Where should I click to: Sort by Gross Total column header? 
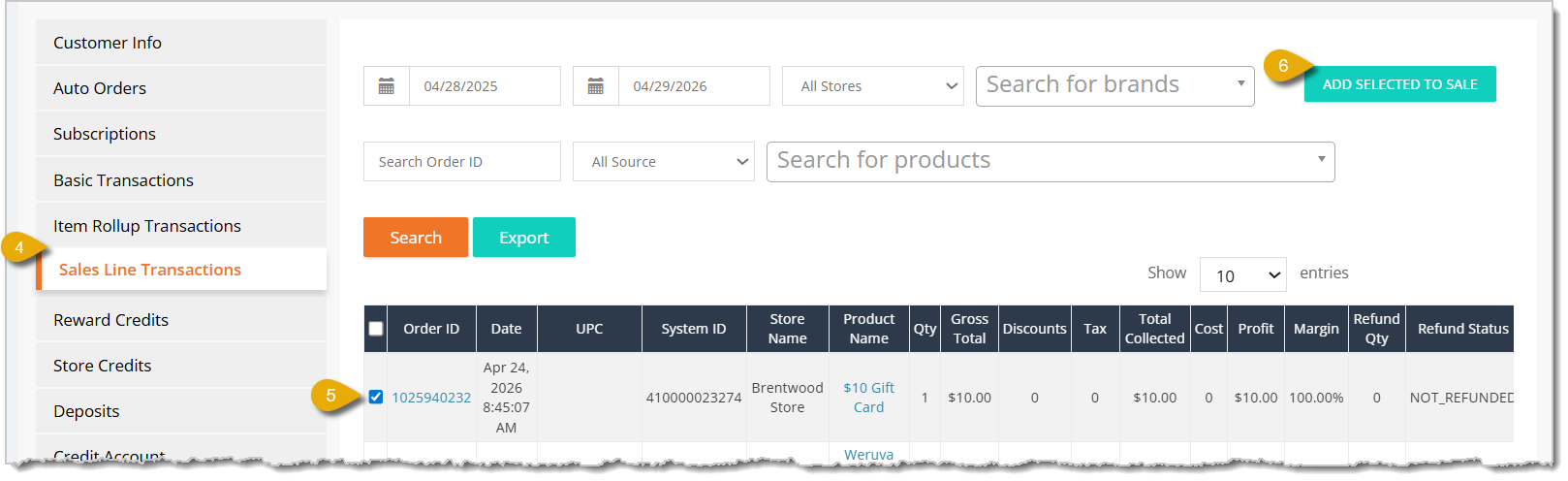tap(970, 329)
